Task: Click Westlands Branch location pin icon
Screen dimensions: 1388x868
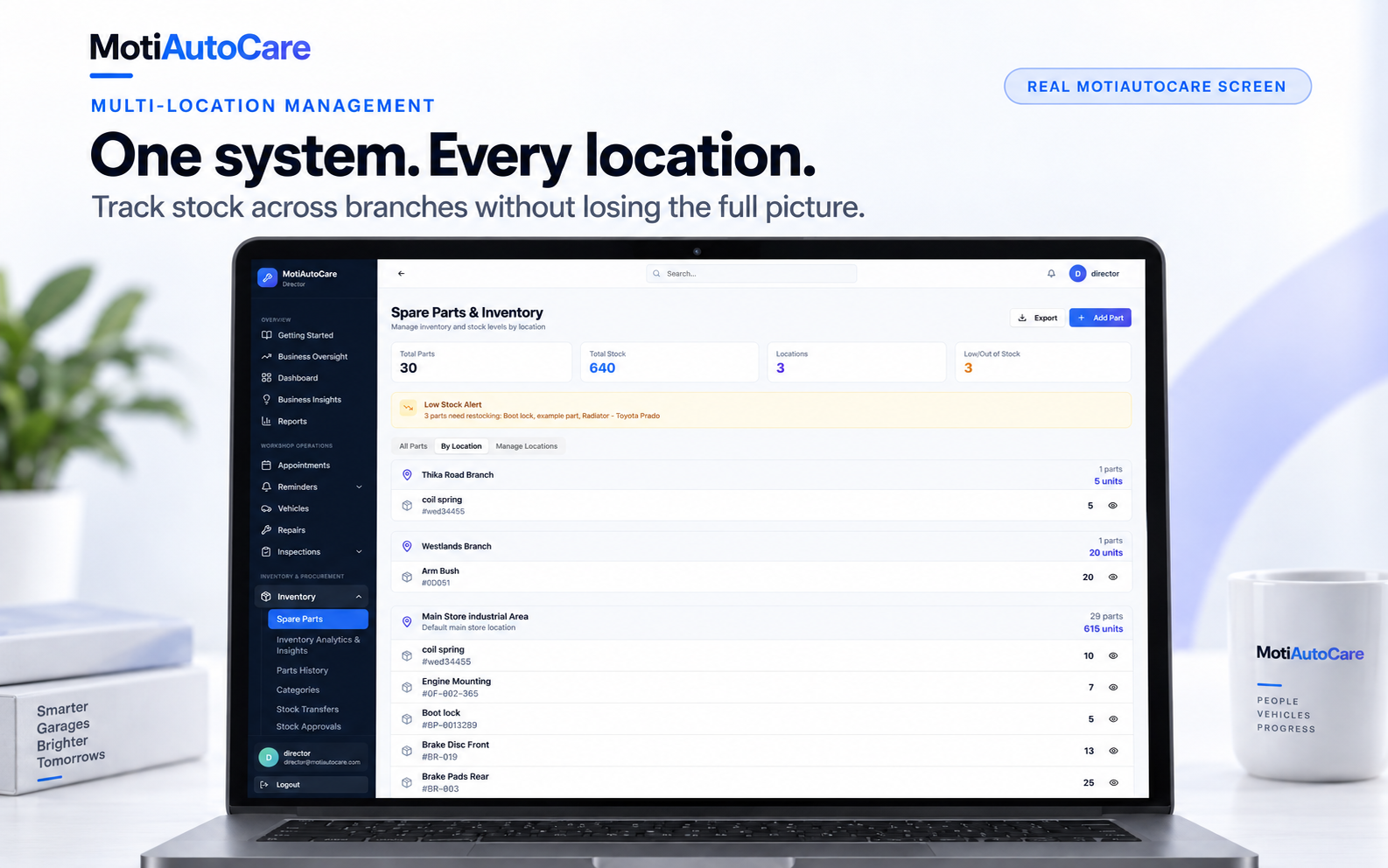Action: click(407, 546)
